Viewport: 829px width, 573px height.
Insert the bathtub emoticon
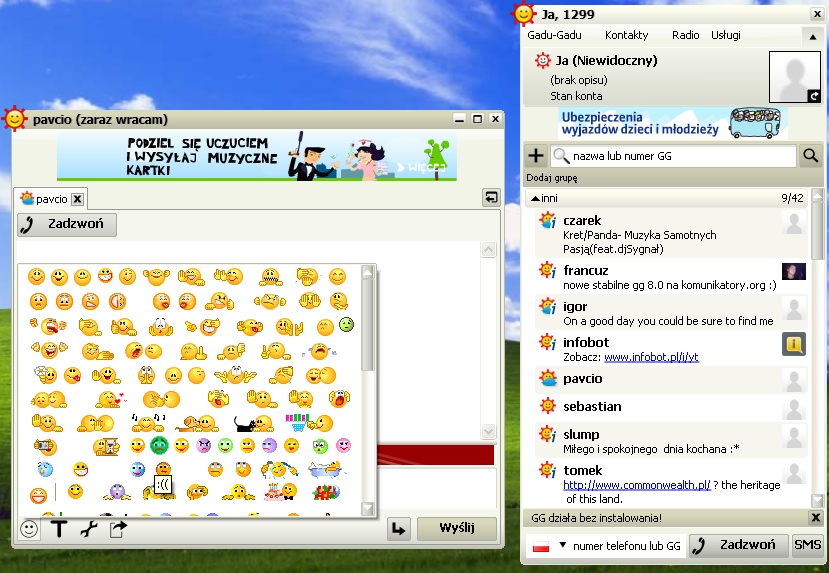pyautogui.click(x=328, y=469)
